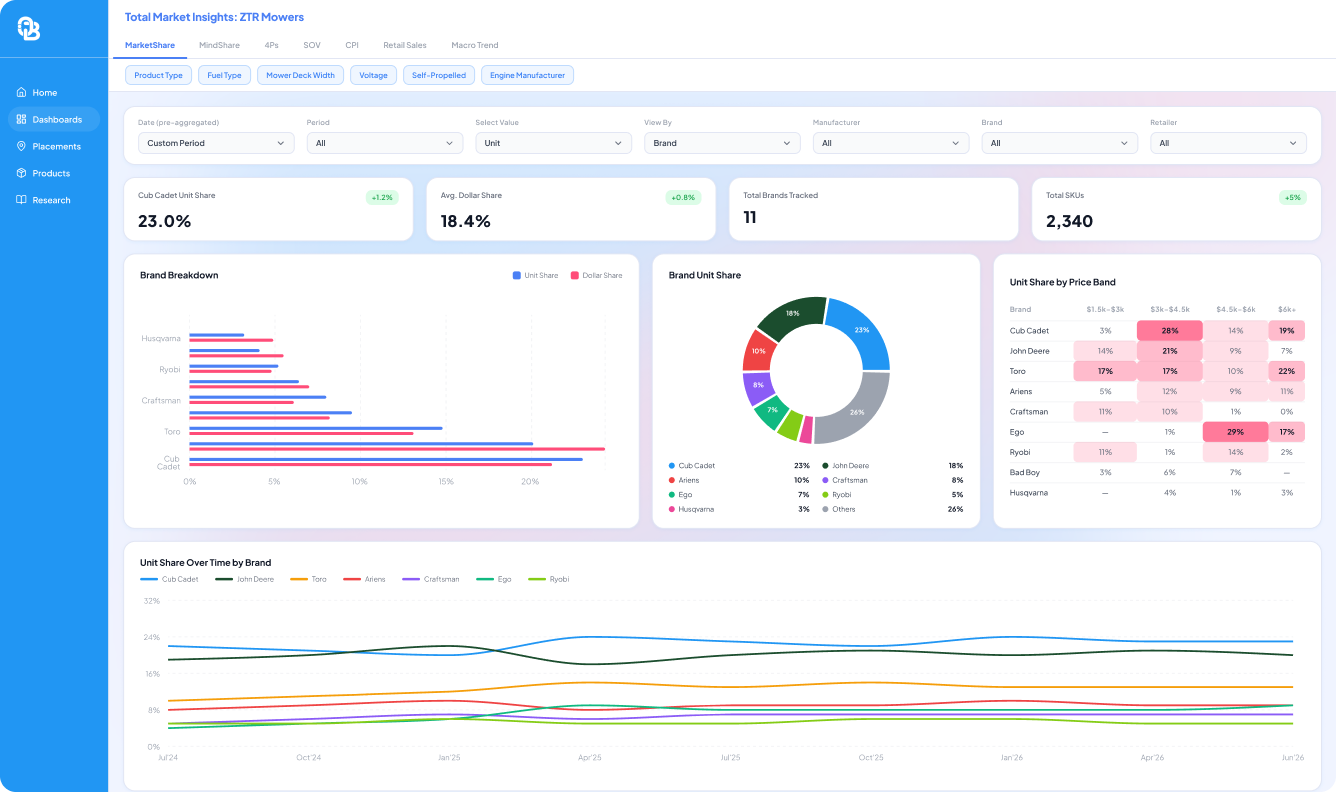Viewport: 1336px width, 792px height.
Task: Click the Dashboards grid icon
Action: click(22, 119)
